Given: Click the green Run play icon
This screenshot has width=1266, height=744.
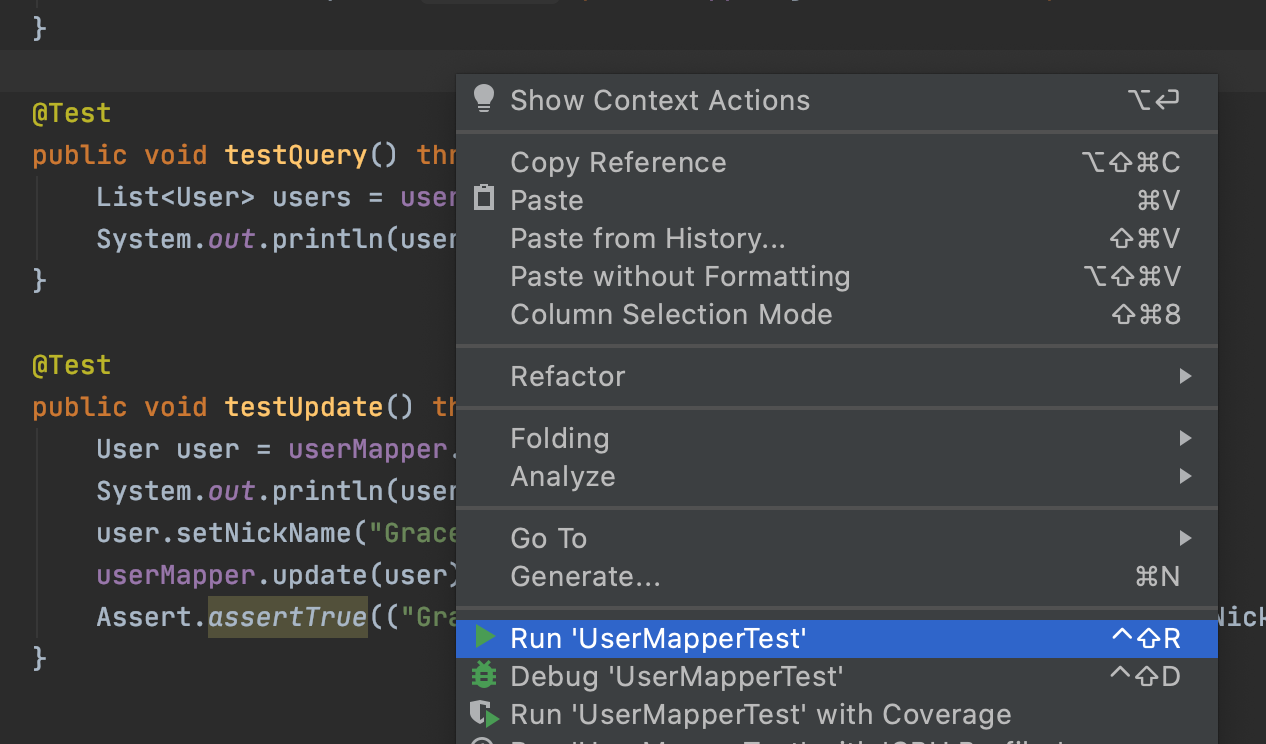Looking at the screenshot, I should coord(485,637).
